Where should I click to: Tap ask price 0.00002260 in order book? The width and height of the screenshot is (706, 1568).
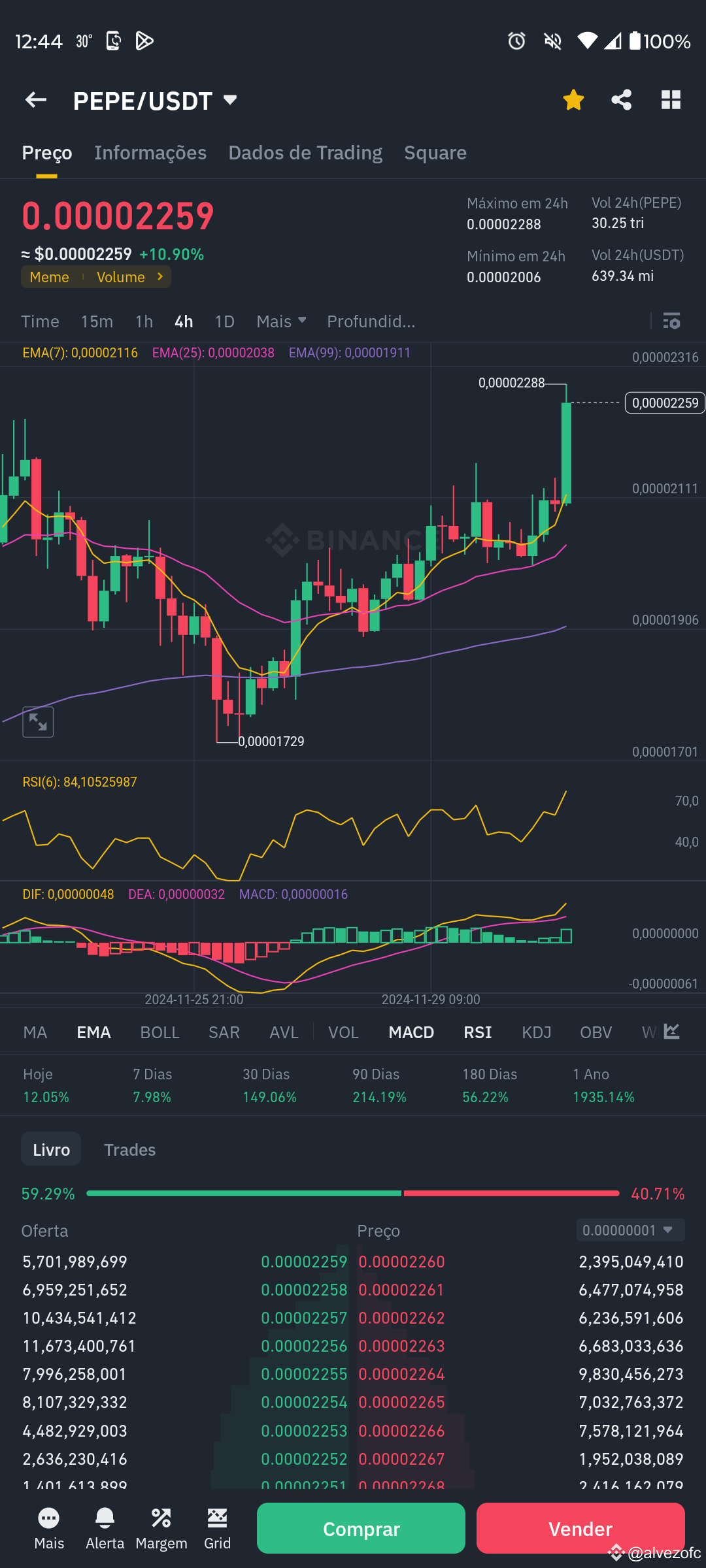pyautogui.click(x=401, y=1262)
